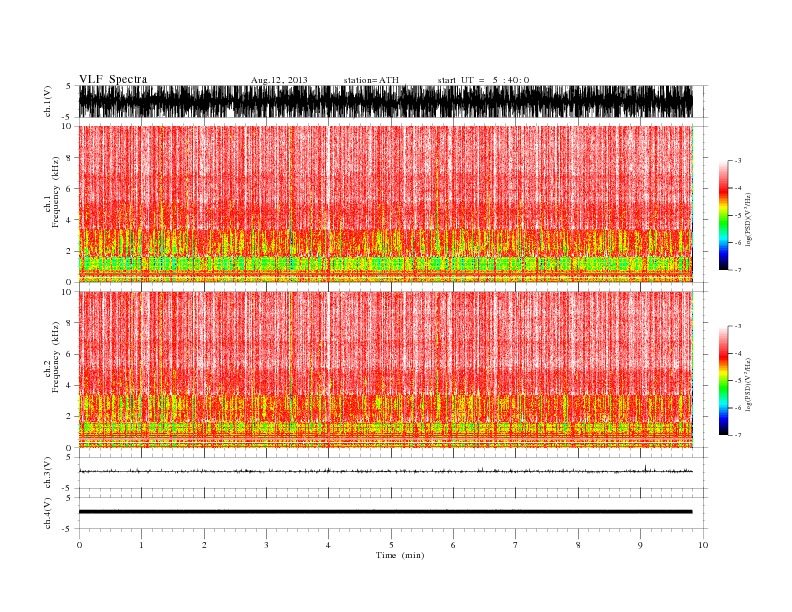792x612 pixels.
Task: Click the 'ch.3(V)' axis label
Action: [48, 473]
